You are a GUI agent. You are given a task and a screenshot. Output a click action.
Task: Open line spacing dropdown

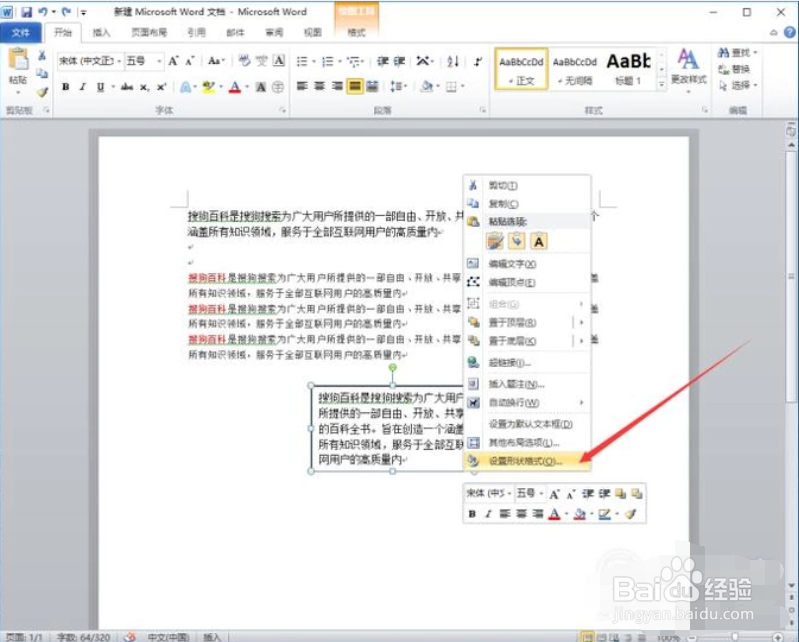pyautogui.click(x=398, y=87)
